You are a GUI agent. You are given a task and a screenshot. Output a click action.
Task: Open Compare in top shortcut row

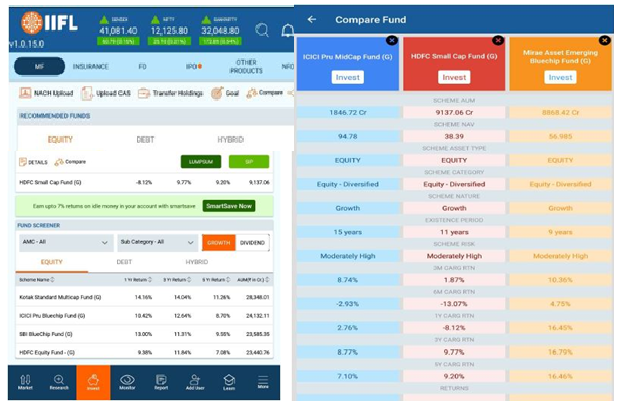click(x=265, y=93)
